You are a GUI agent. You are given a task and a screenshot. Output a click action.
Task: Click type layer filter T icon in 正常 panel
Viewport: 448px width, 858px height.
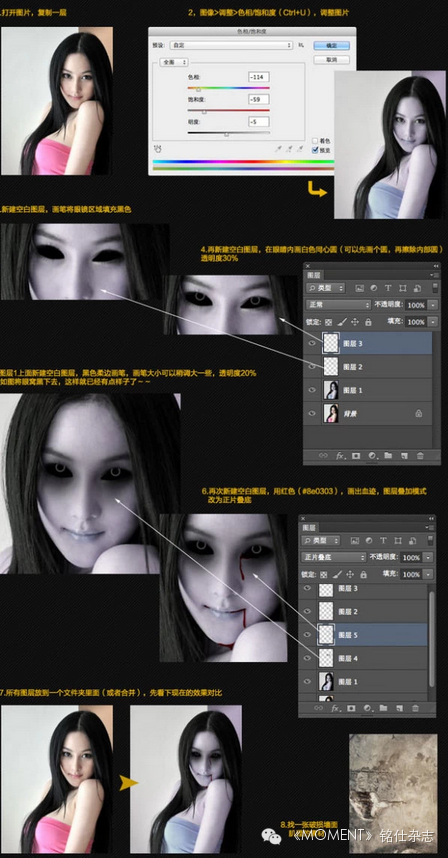388,288
